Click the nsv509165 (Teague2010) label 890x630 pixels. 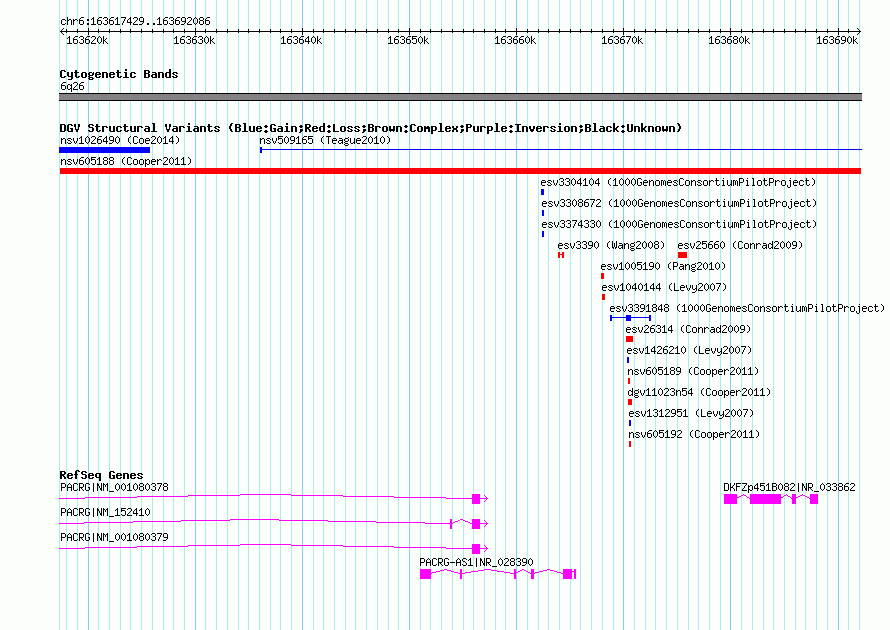[325, 140]
